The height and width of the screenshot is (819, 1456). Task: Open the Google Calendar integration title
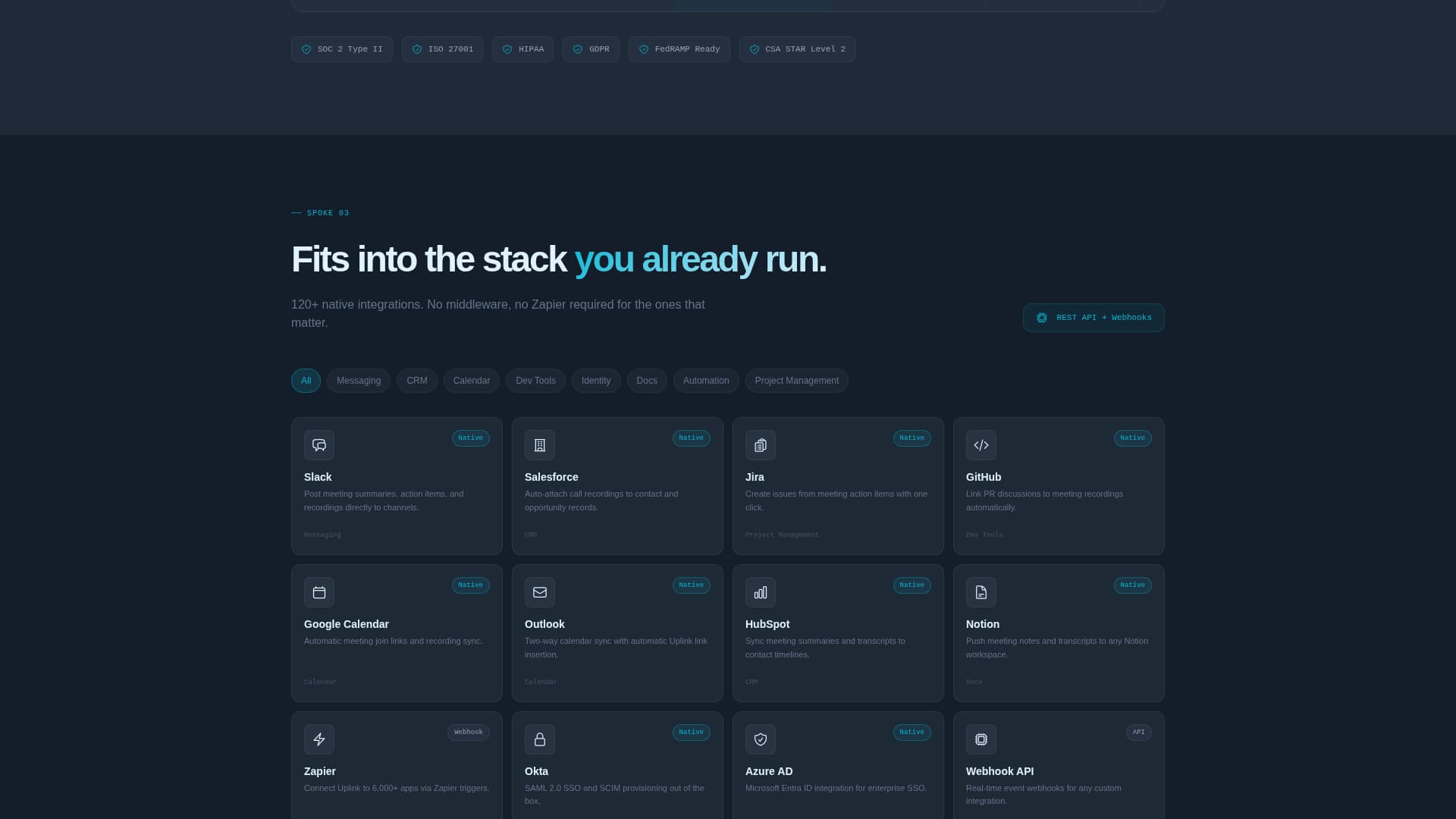[347, 624]
